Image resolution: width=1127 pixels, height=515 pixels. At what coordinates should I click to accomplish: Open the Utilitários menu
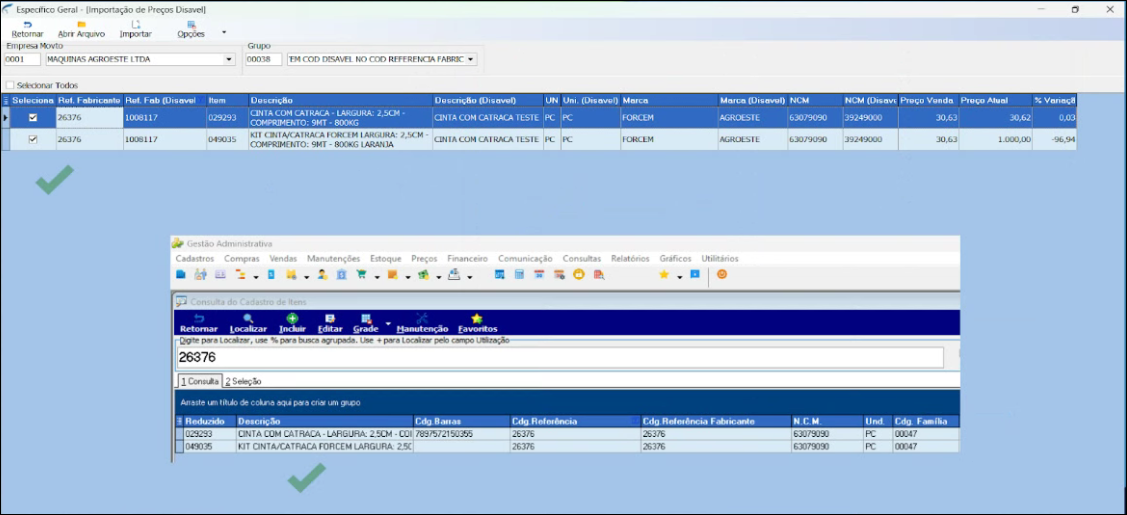pyautogui.click(x=719, y=259)
